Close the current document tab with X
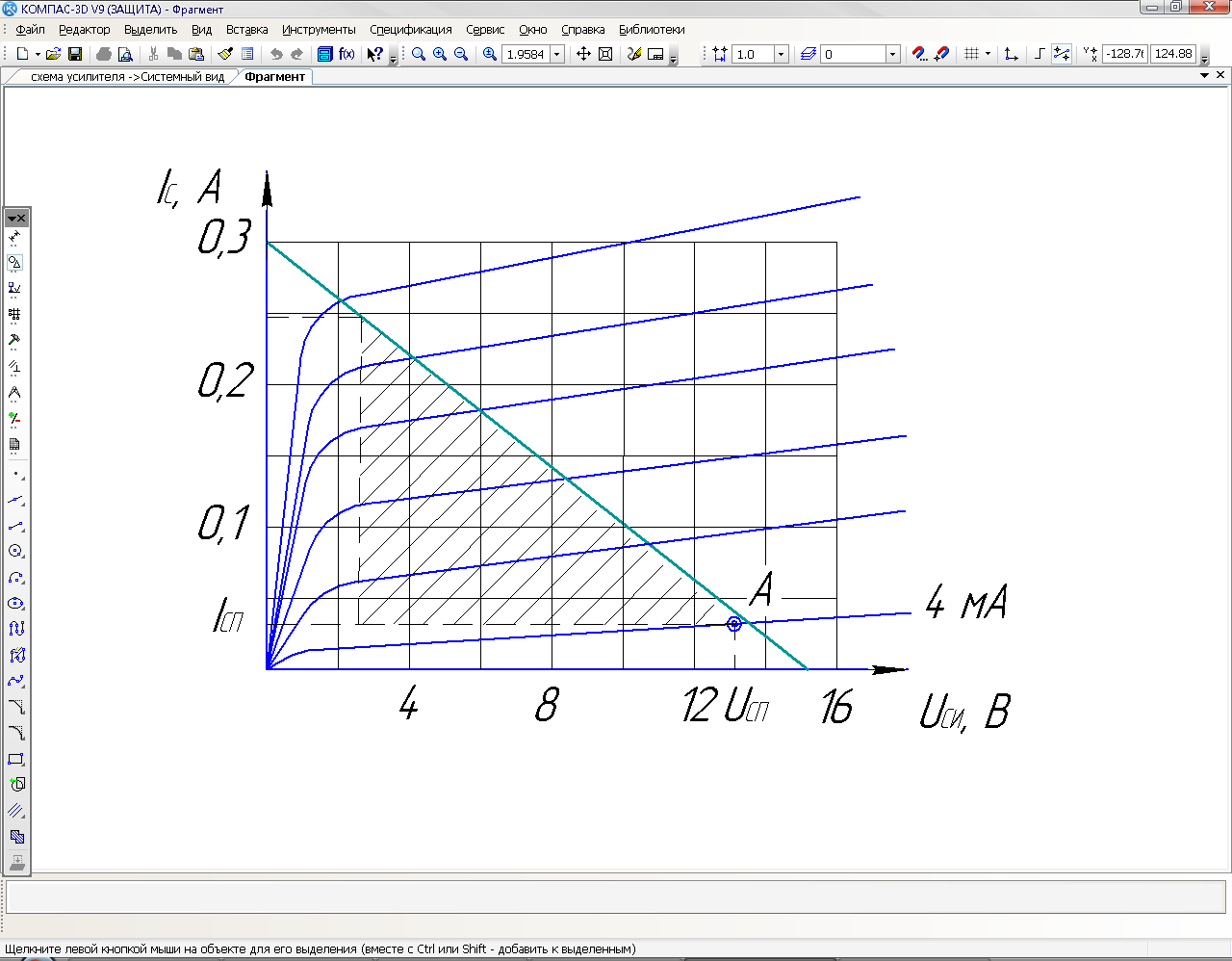1232x961 pixels. coord(1220,75)
